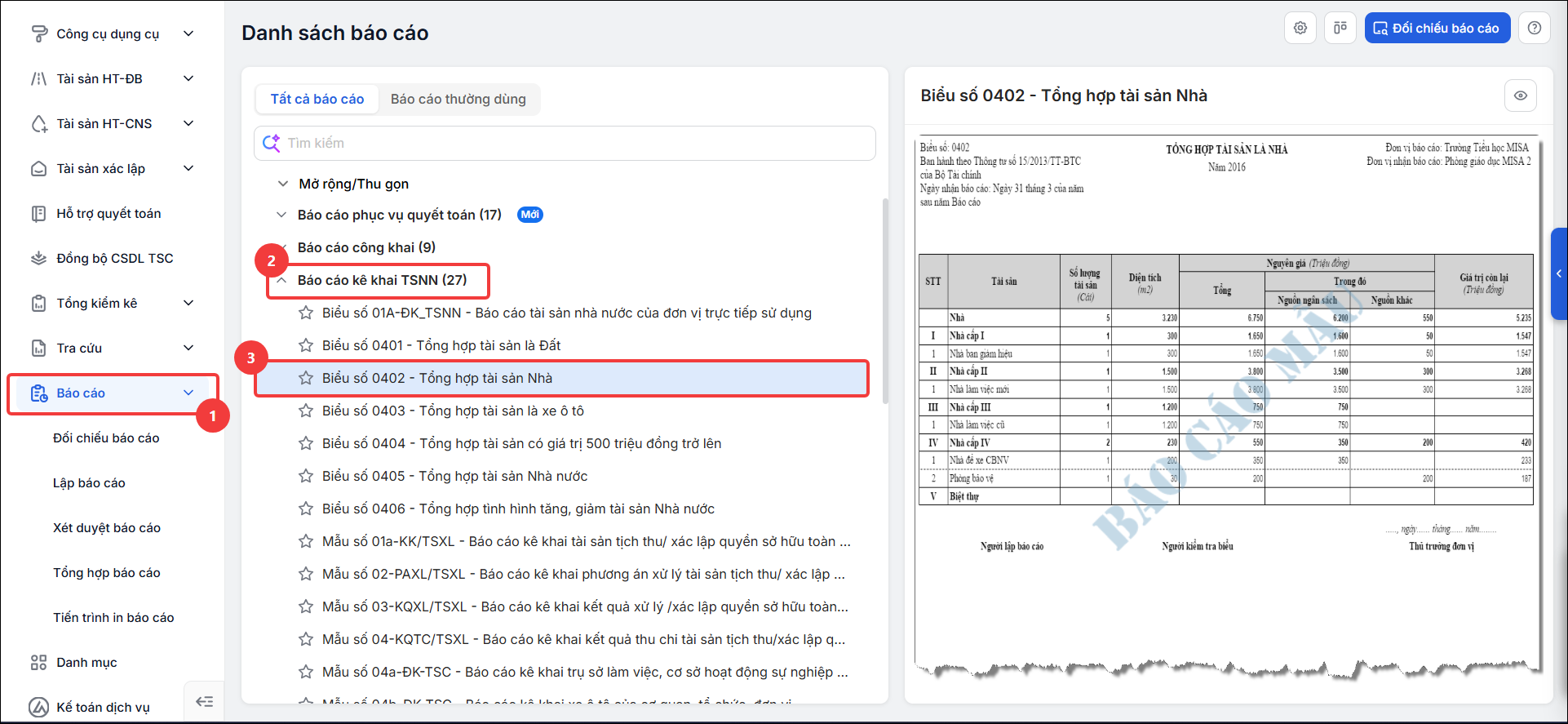Screen dimensions: 1568x724
Task: Click the Tài sản HT-CNS water drop icon
Action: [38, 123]
